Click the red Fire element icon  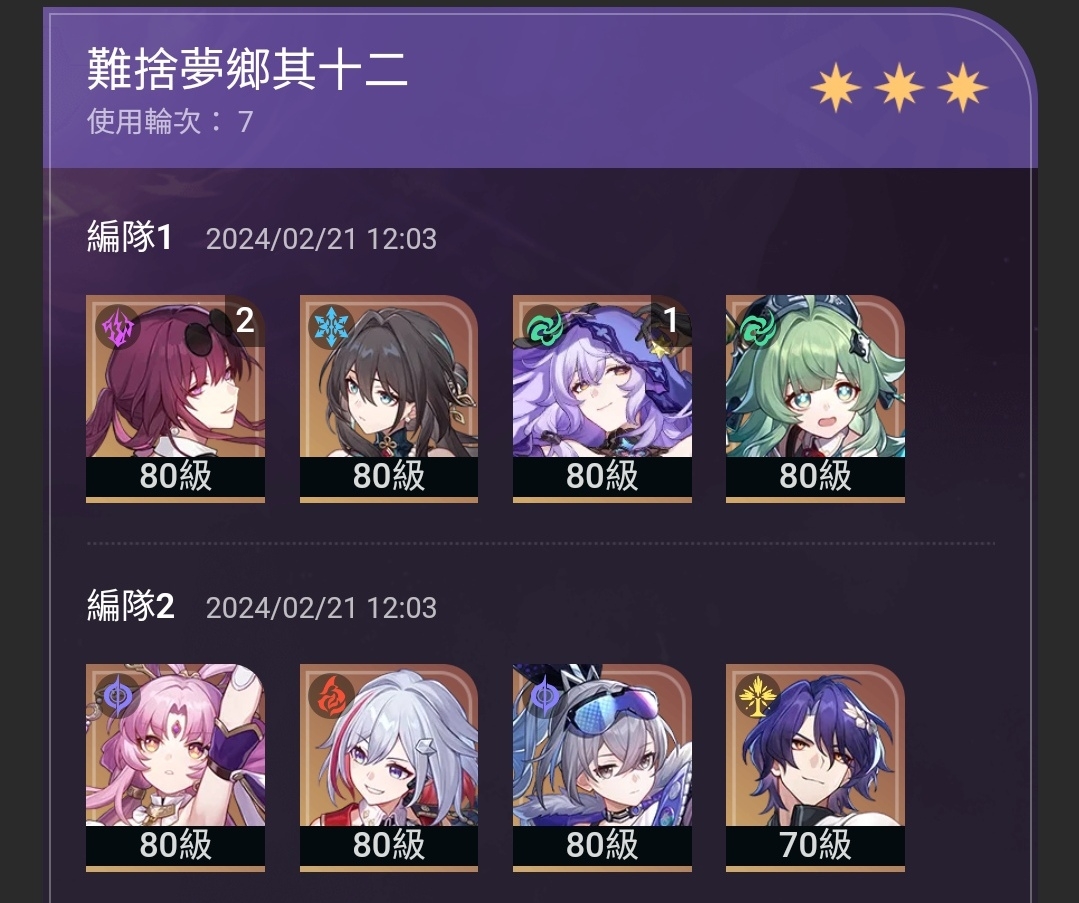331,696
